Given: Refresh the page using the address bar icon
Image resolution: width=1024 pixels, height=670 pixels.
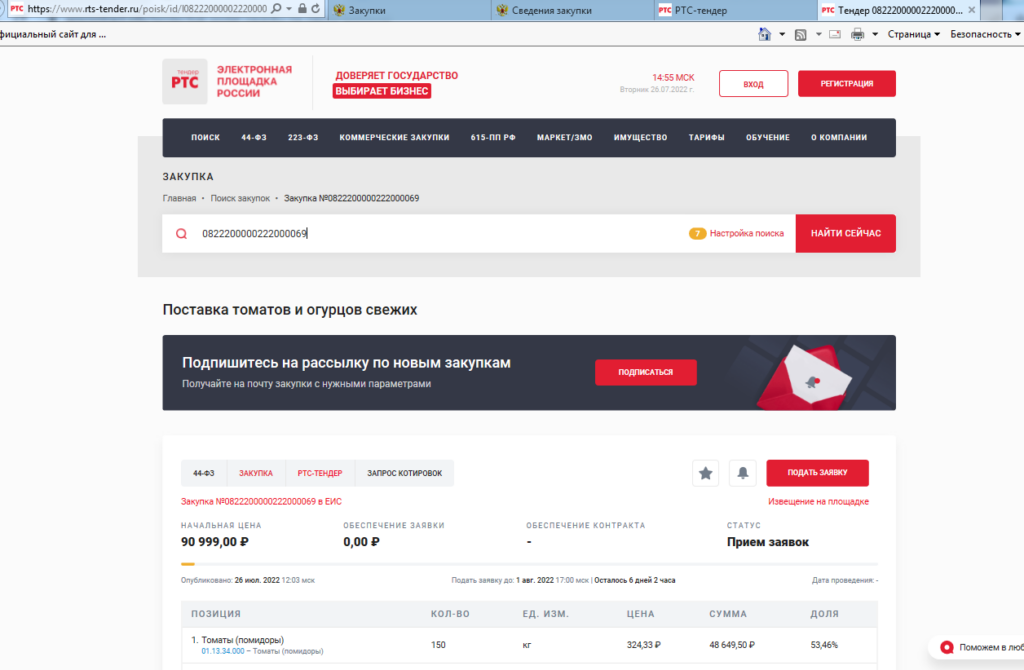Looking at the screenshot, I should coord(316,9).
